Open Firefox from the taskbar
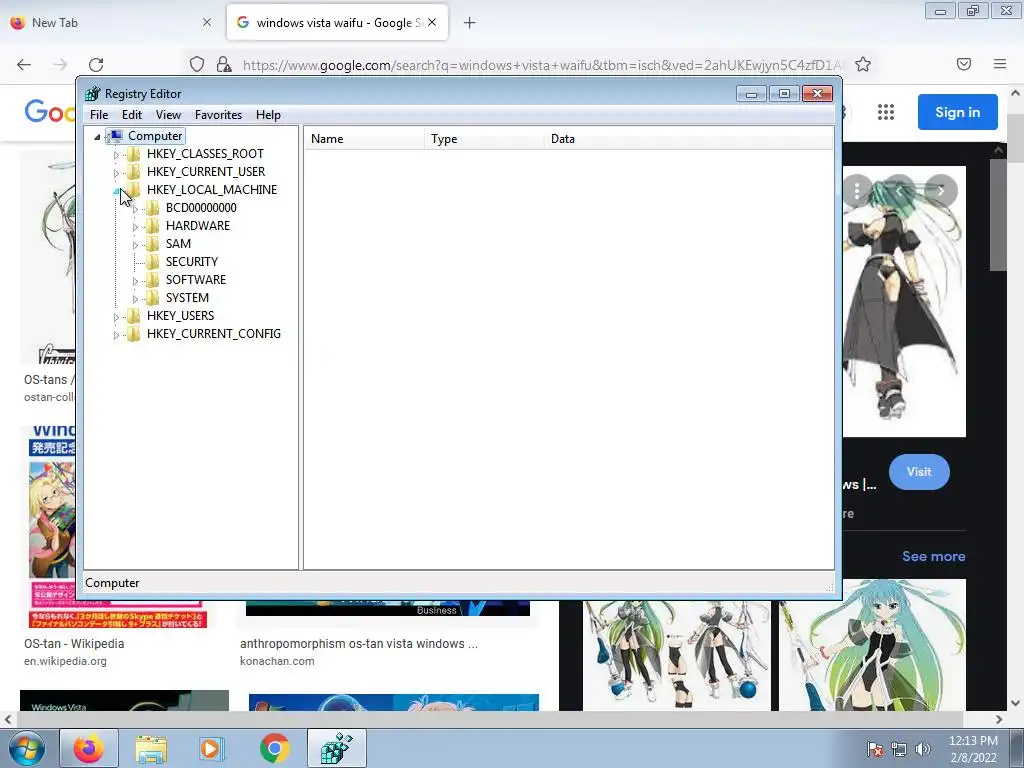Screen dimensions: 1024x768 (89, 748)
